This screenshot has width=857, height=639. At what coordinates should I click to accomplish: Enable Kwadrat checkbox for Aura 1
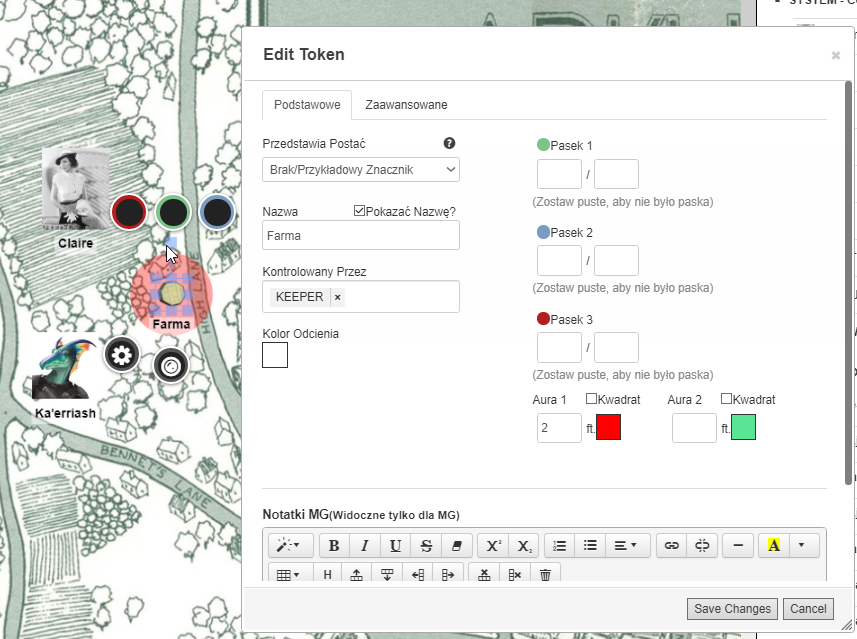591,399
